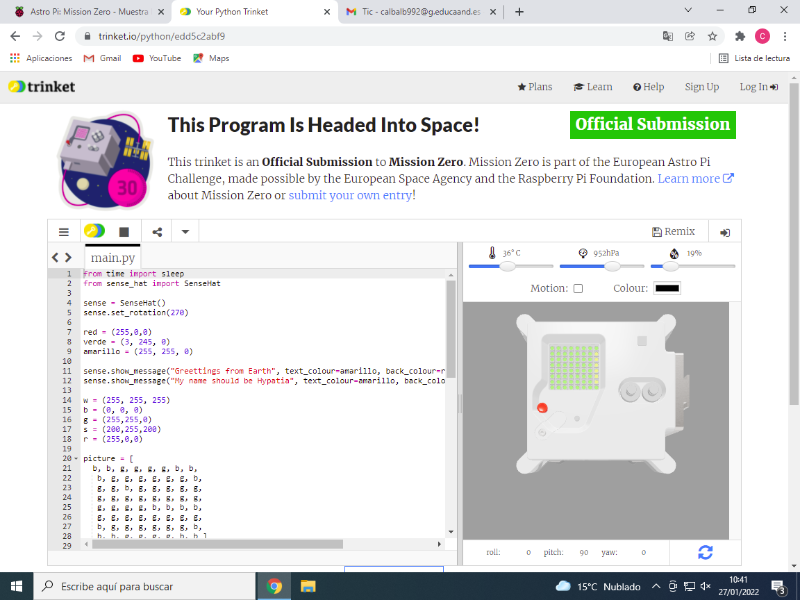Open the tab search dropdown

[x=687, y=10]
